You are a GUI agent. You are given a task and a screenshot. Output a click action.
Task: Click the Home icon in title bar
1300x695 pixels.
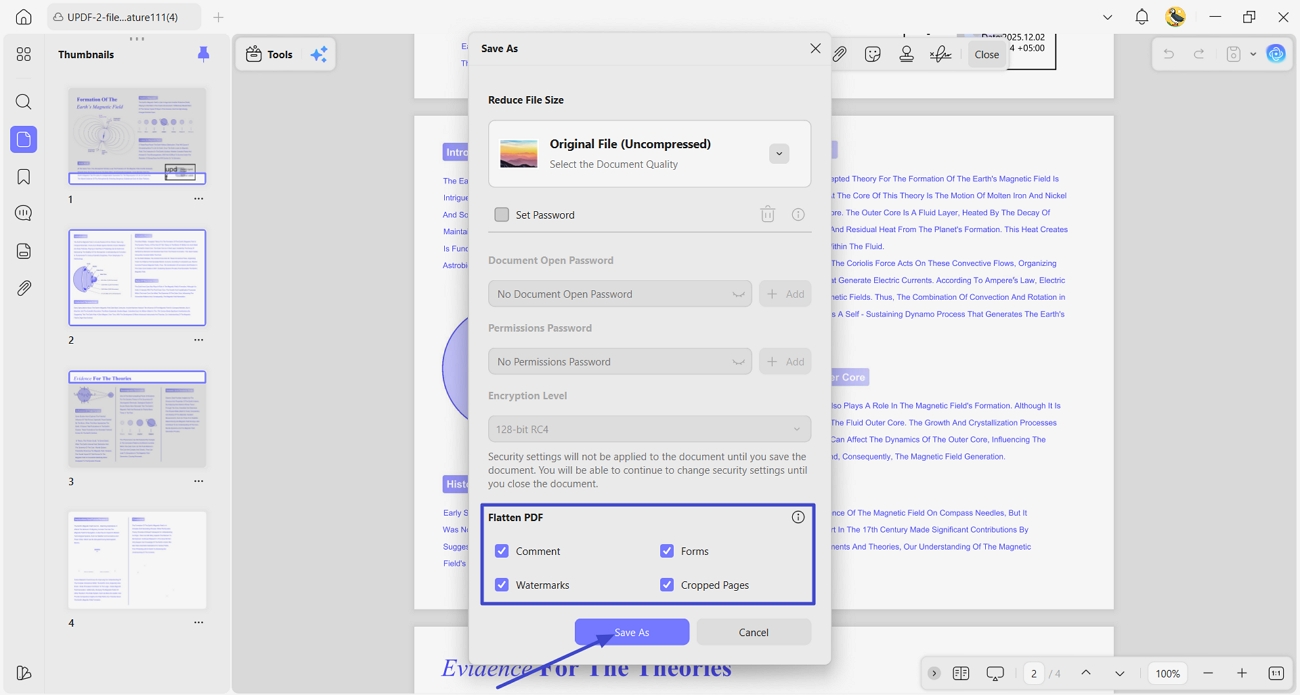(x=24, y=17)
